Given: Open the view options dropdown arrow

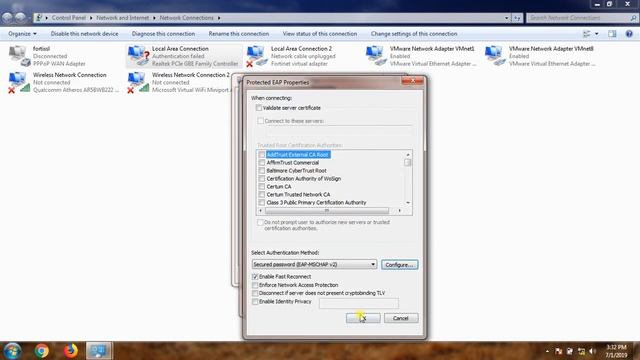Looking at the screenshot, I should tap(597, 34).
